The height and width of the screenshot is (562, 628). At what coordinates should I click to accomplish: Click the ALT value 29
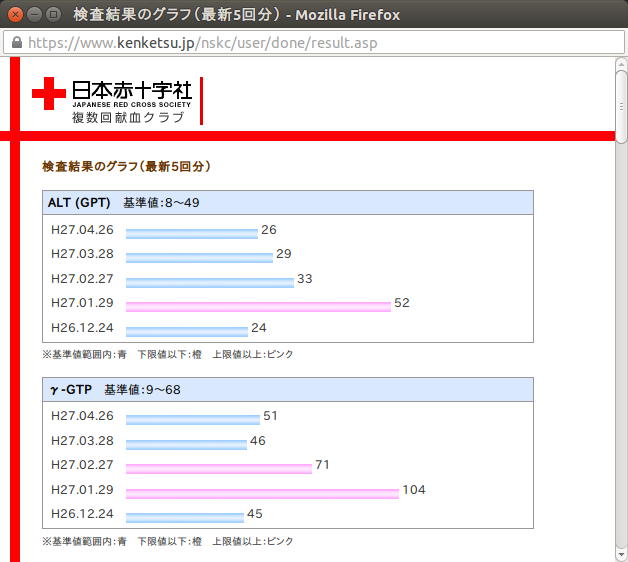tap(284, 254)
